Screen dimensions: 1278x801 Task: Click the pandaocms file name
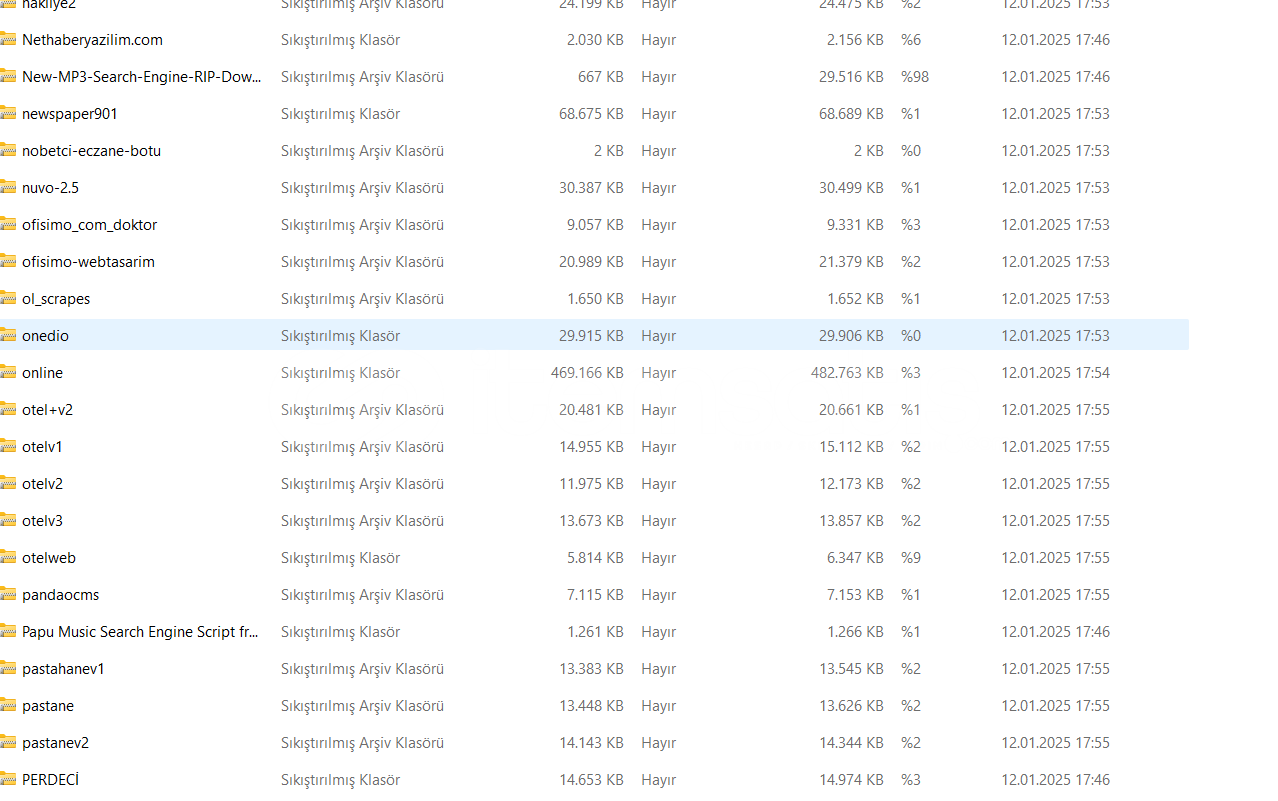pyautogui.click(x=60, y=595)
